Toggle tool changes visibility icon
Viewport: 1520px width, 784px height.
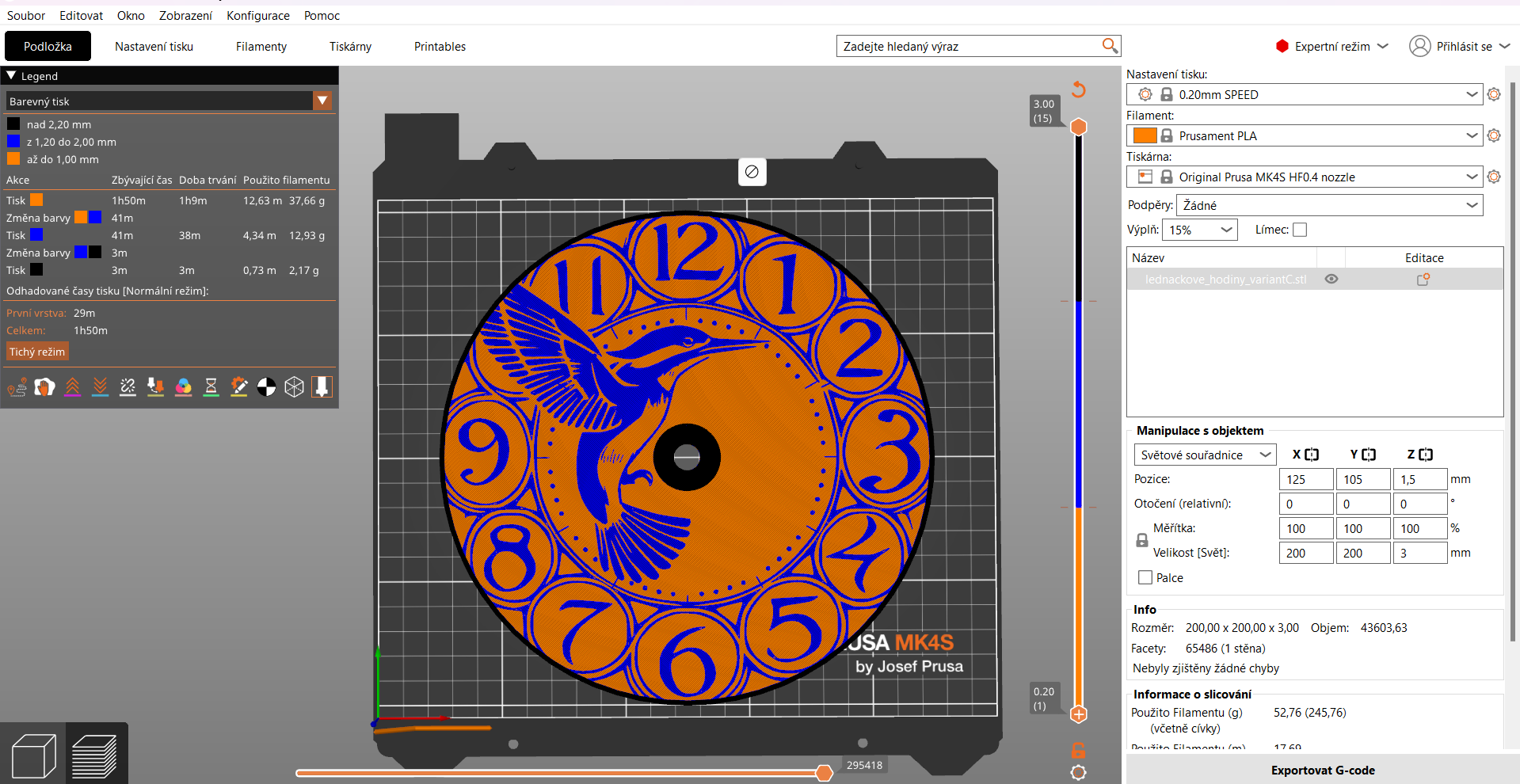click(156, 386)
